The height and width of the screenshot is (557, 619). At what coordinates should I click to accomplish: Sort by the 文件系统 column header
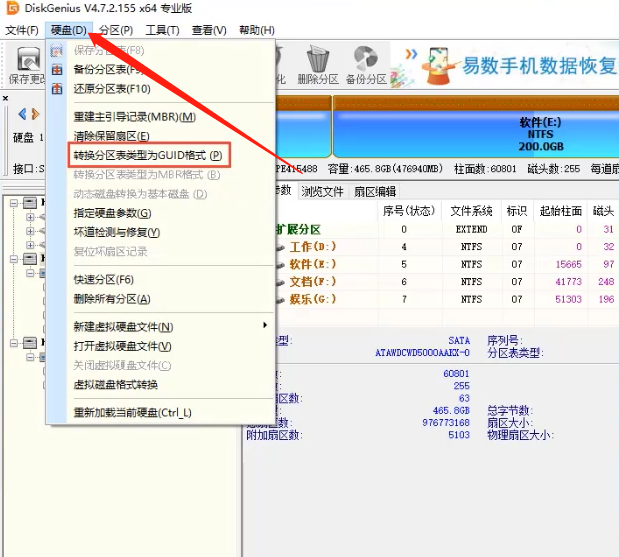471,210
